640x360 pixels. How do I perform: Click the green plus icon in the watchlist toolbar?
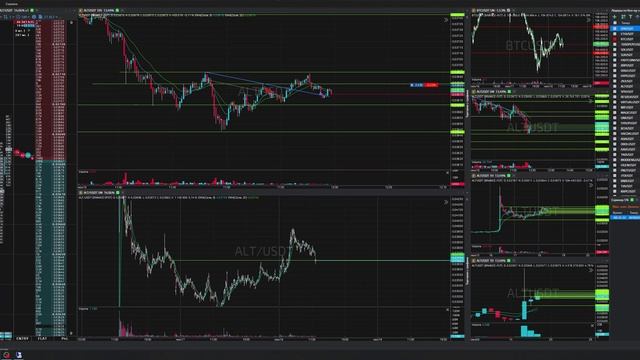point(615,17)
